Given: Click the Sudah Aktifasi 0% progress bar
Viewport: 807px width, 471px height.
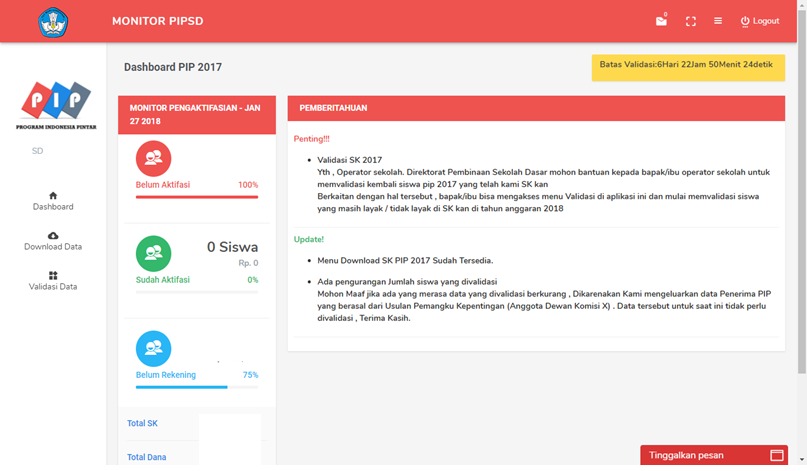Looking at the screenshot, I should point(197,292).
